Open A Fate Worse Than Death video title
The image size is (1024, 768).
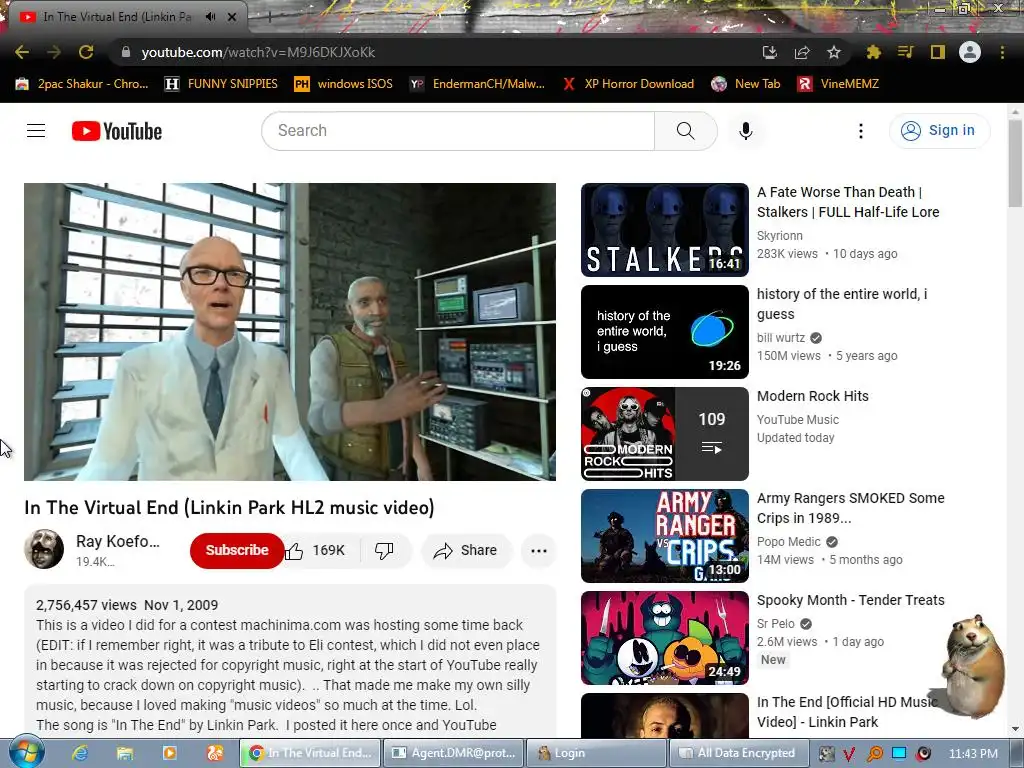coord(848,202)
